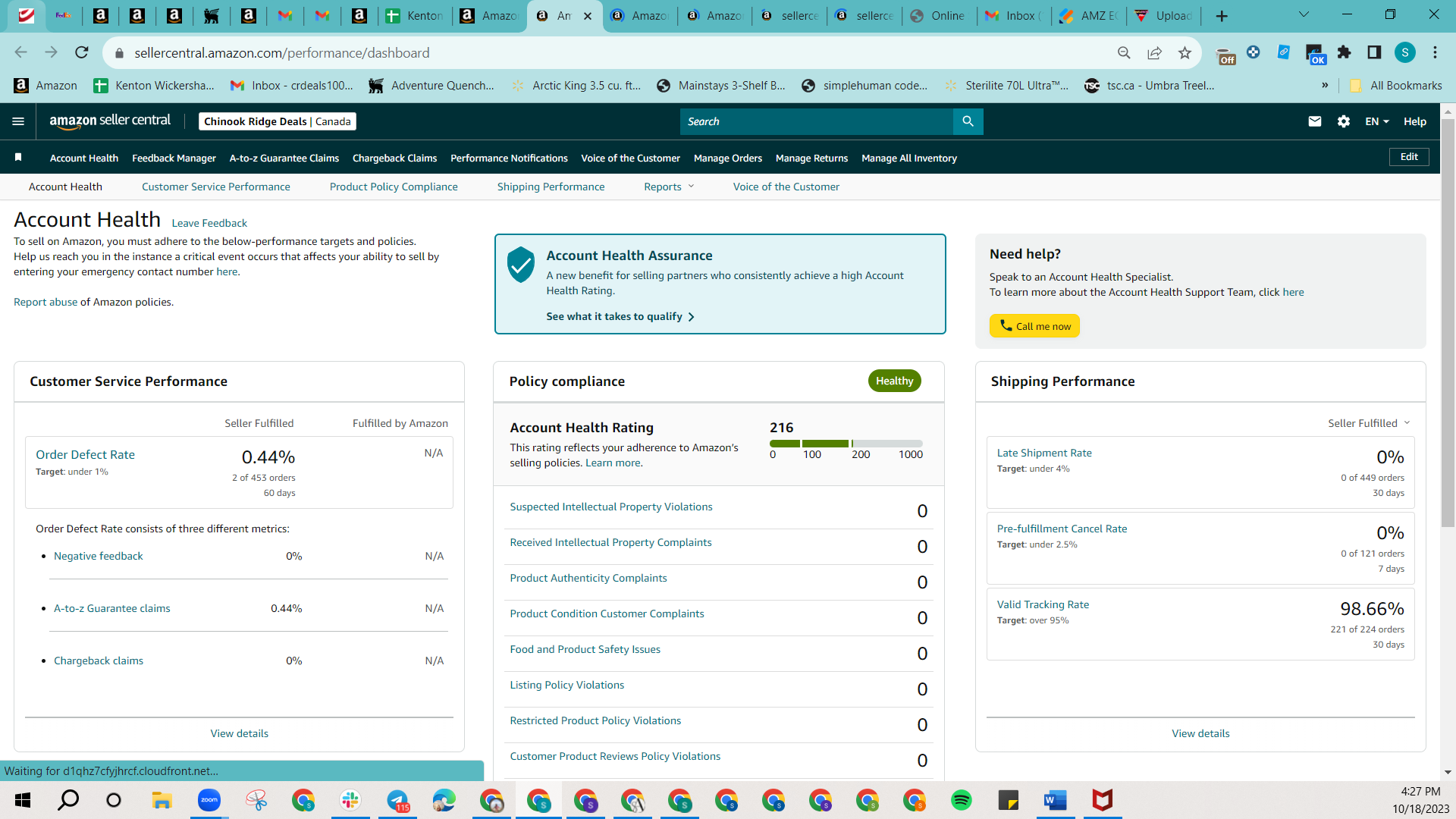Open the Chrome three-dot menu
This screenshot has height=819, width=1456.
[1435, 52]
